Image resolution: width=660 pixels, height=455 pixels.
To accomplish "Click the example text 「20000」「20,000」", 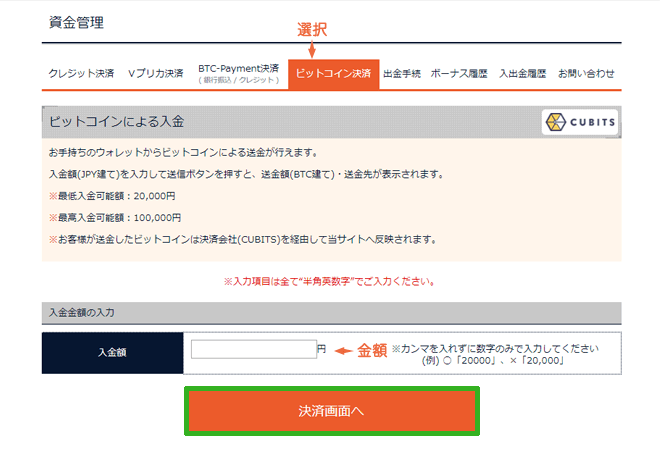I will pyautogui.click(x=493, y=361).
